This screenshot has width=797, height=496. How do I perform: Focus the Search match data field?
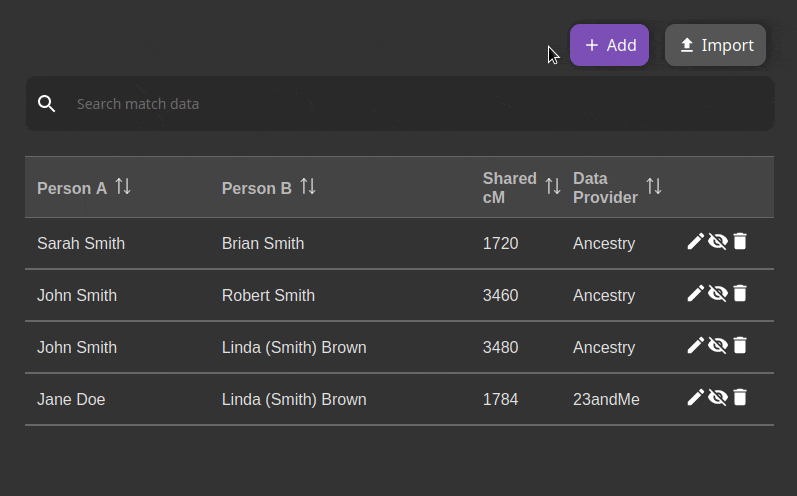click(400, 104)
